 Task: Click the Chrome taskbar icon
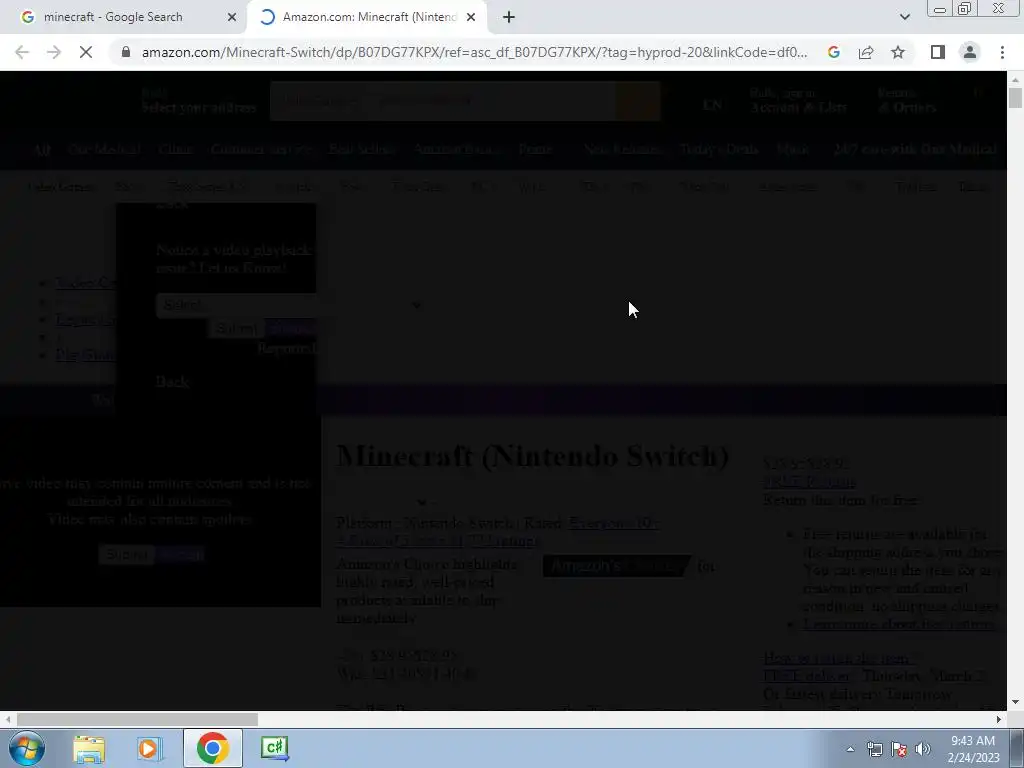(212, 748)
